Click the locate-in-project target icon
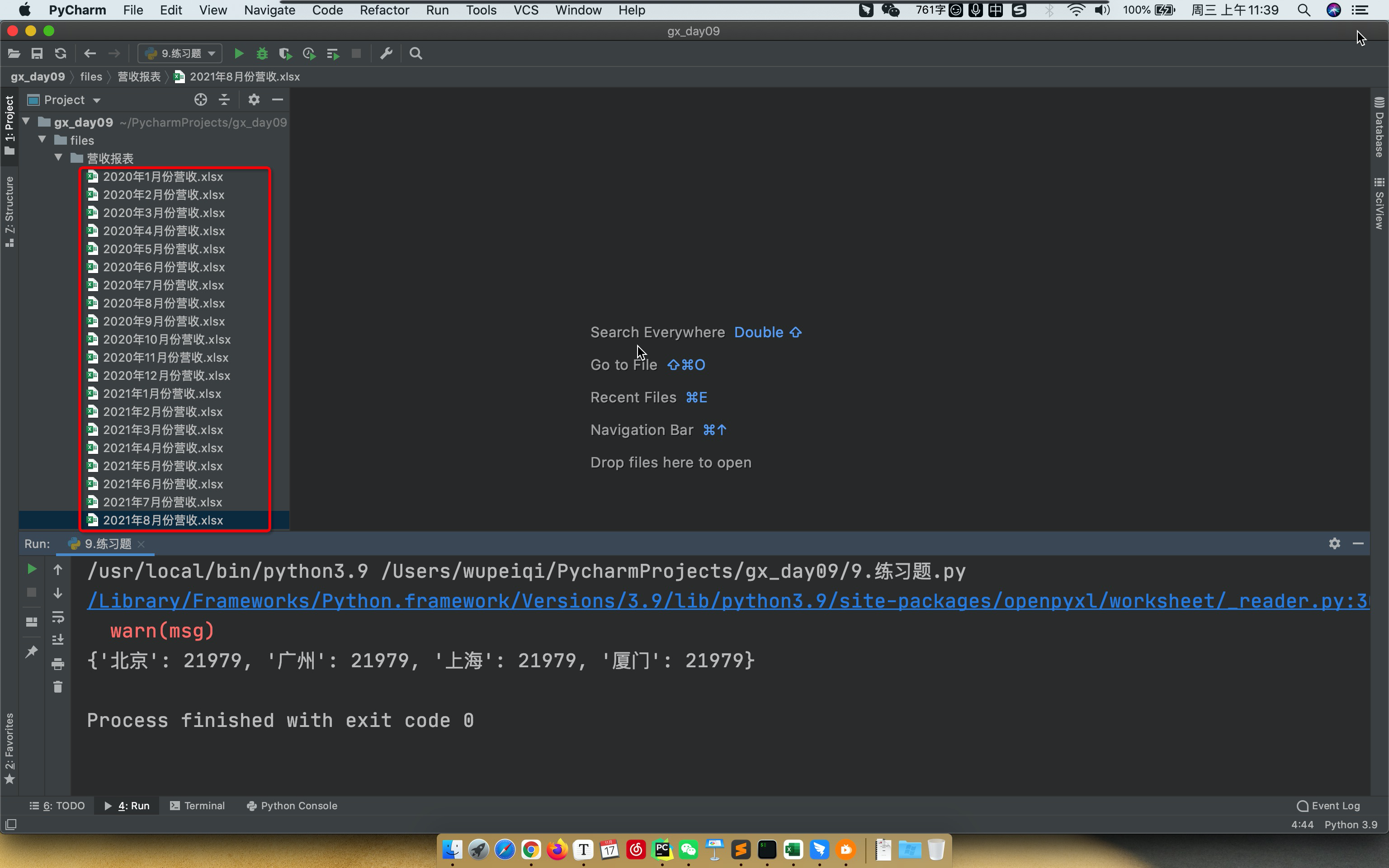Screen dimensions: 1389x868 tap(200, 100)
